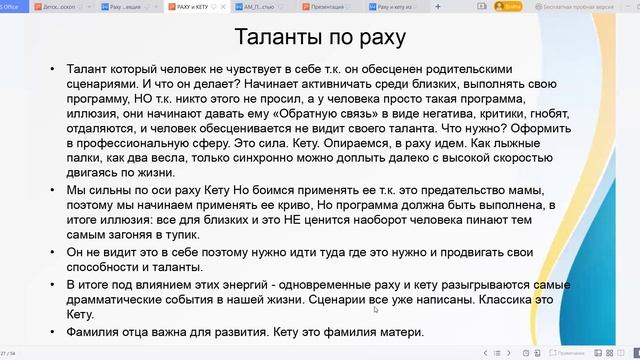
Task: Open slide list menu in status bar
Action: click(x=497, y=353)
